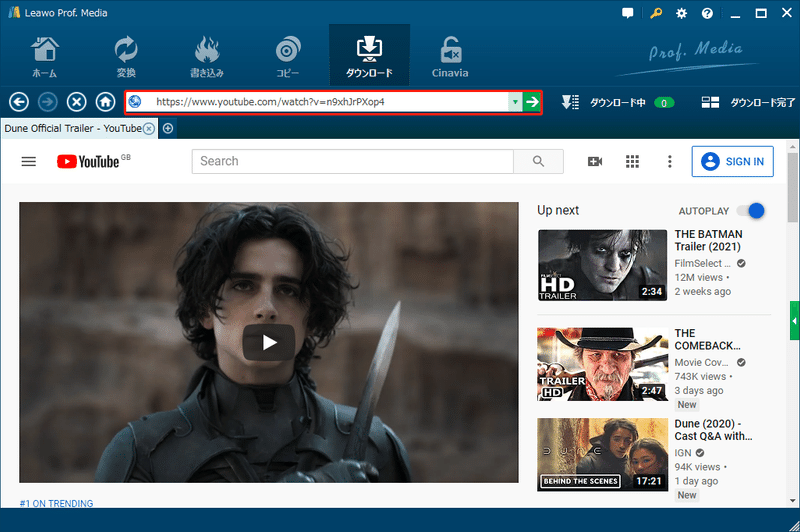Play the Dune trailer video
The image size is (800, 532).
[x=269, y=342]
